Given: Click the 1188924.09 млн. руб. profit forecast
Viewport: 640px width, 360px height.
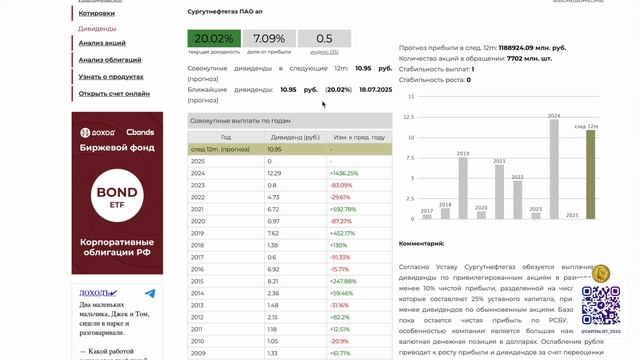Looking at the screenshot, I should (x=532, y=48).
